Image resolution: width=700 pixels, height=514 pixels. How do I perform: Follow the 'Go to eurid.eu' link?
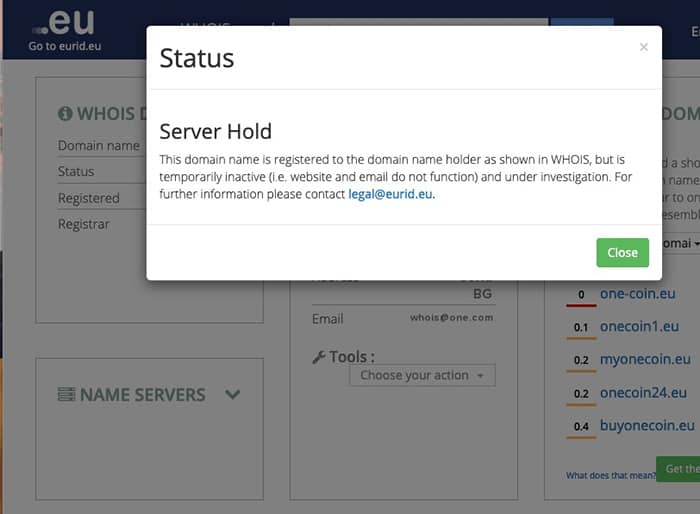click(65, 46)
